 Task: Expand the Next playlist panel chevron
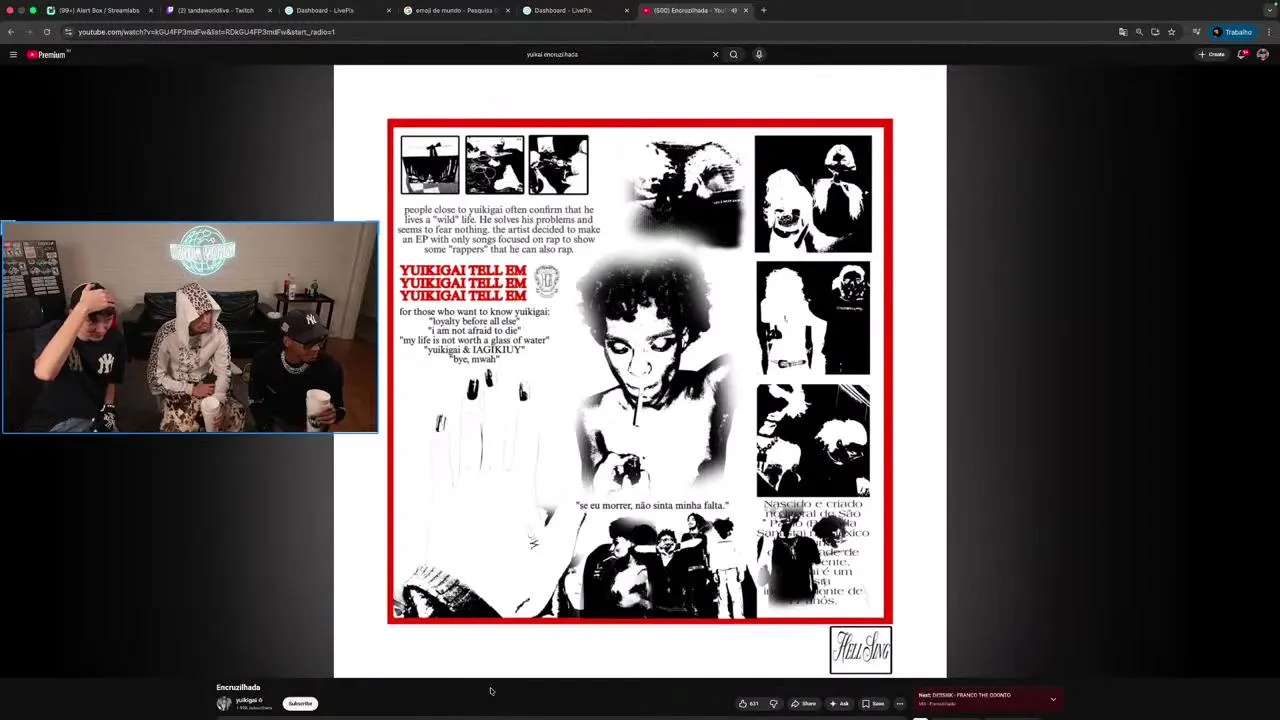click(x=1053, y=699)
